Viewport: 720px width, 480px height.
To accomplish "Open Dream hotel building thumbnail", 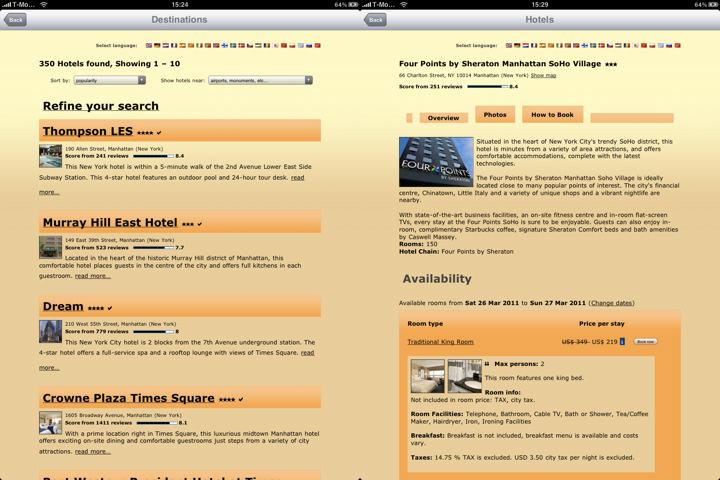I will pos(51,331).
